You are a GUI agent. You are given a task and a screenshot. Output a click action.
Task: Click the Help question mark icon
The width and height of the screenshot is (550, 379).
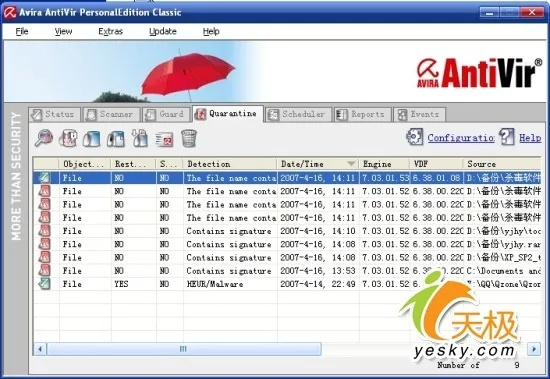pos(507,137)
